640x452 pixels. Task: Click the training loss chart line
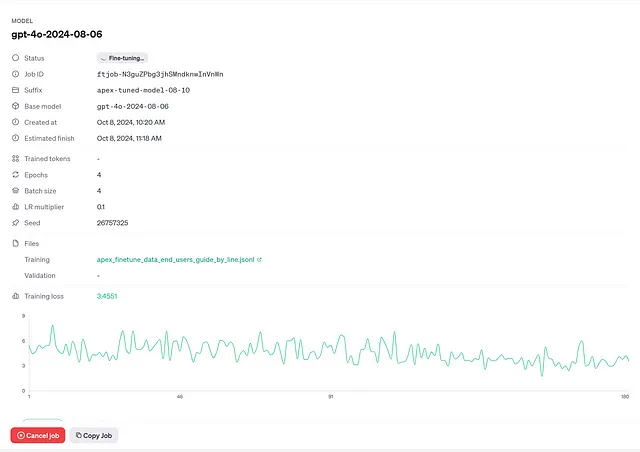coord(329,351)
